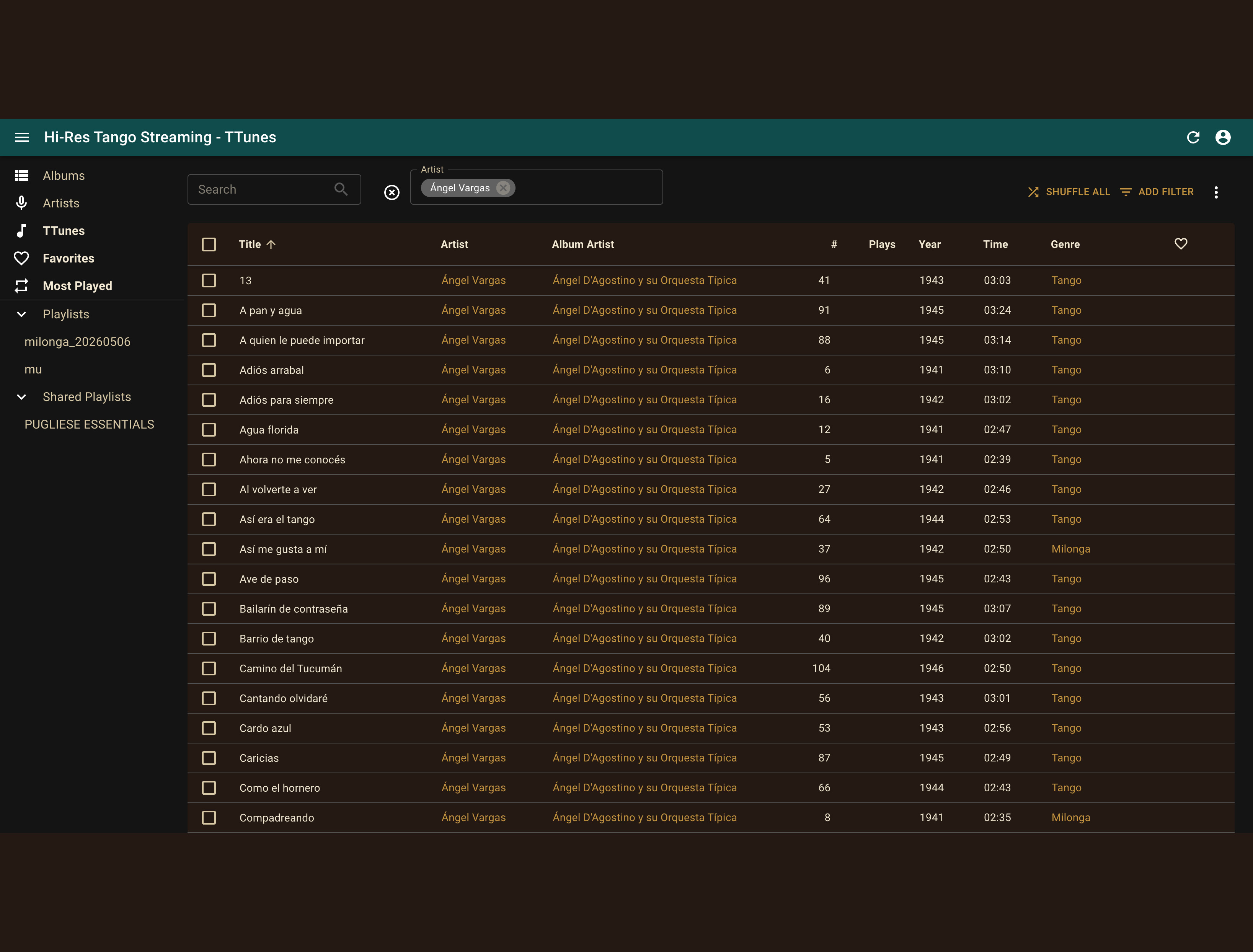Image resolution: width=1253 pixels, height=952 pixels.
Task: Select the song title Ahora no me conocés
Action: point(292,460)
